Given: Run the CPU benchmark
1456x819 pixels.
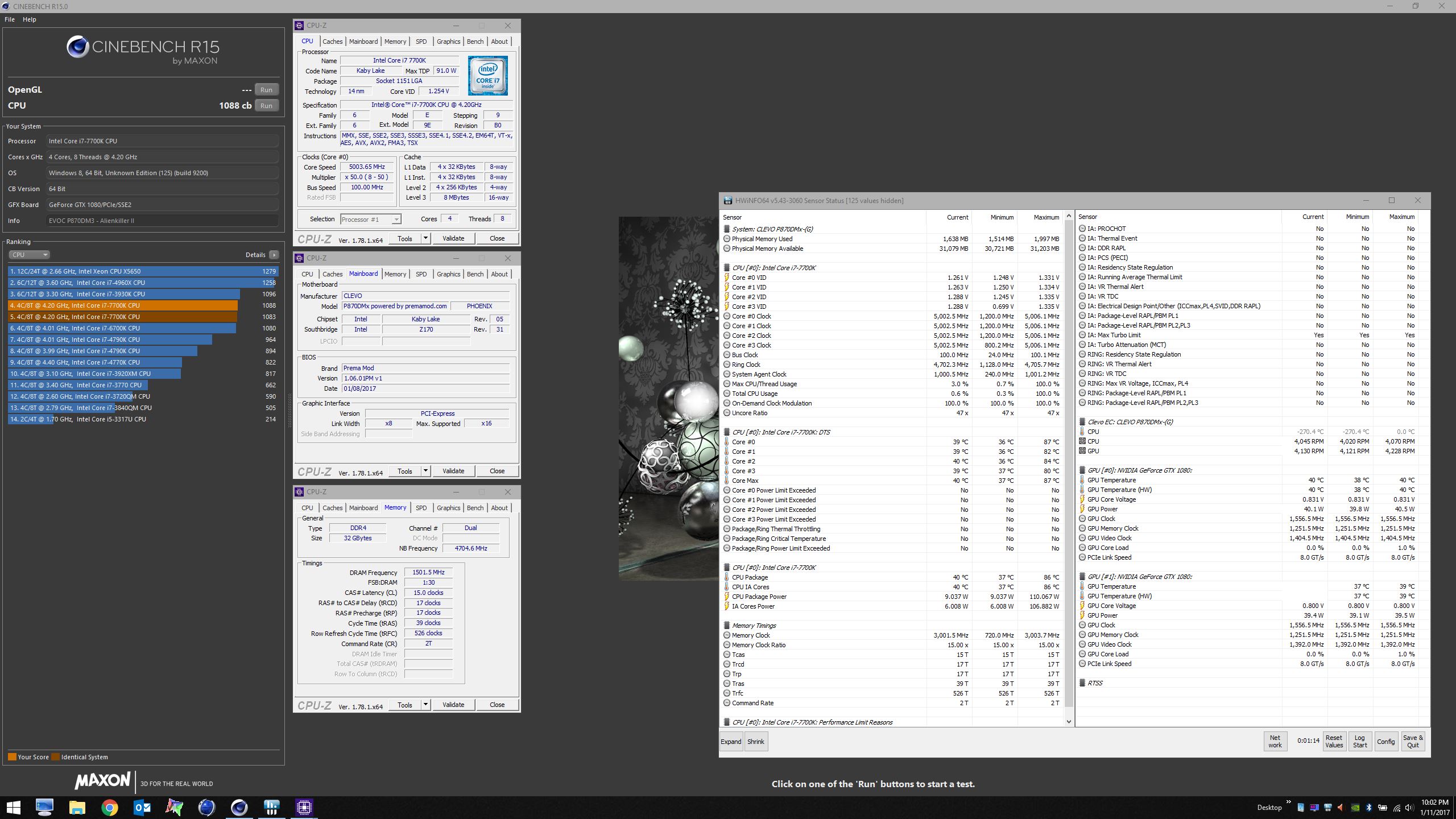Looking at the screenshot, I should tap(266, 106).
